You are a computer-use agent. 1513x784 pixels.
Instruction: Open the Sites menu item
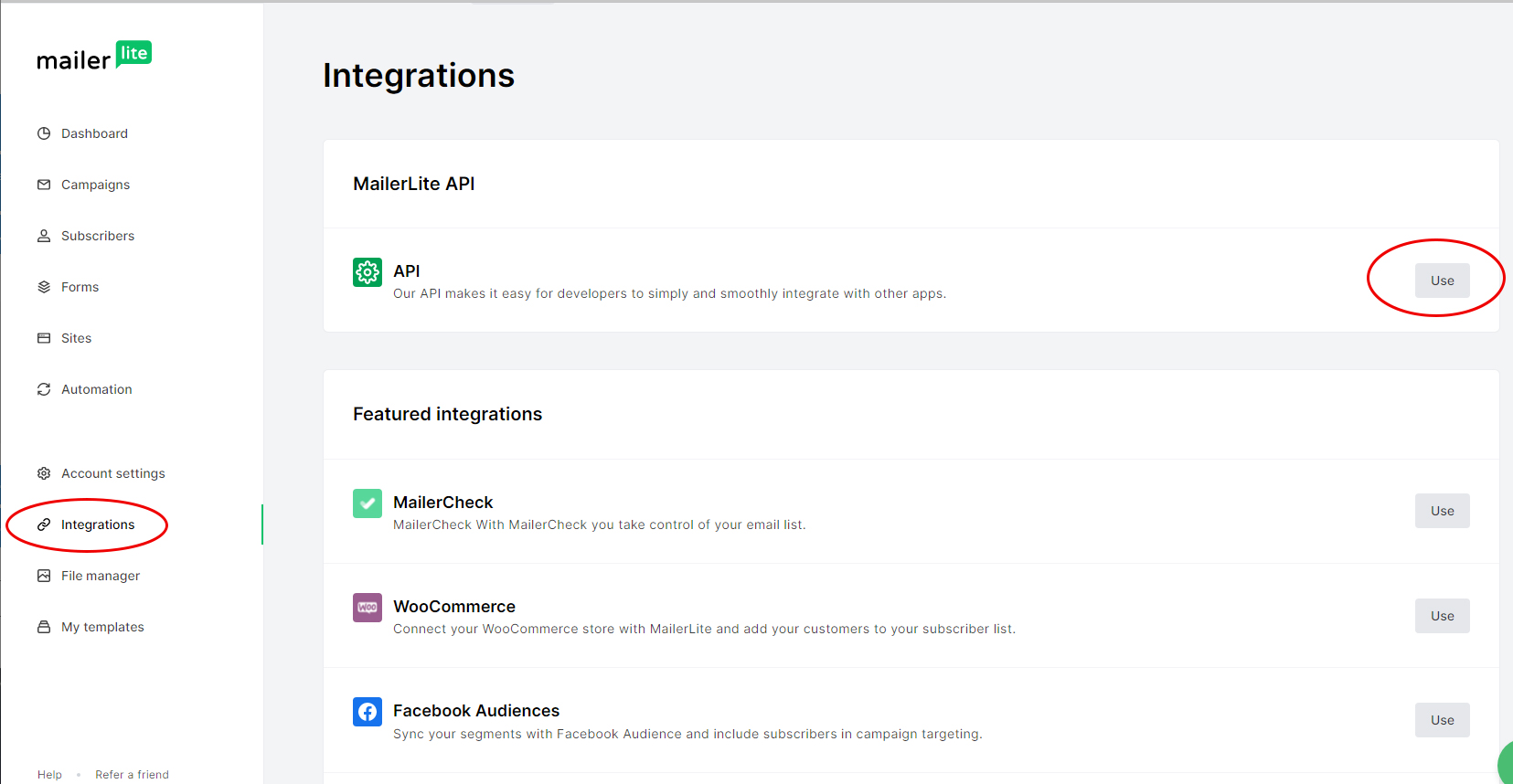coord(76,338)
